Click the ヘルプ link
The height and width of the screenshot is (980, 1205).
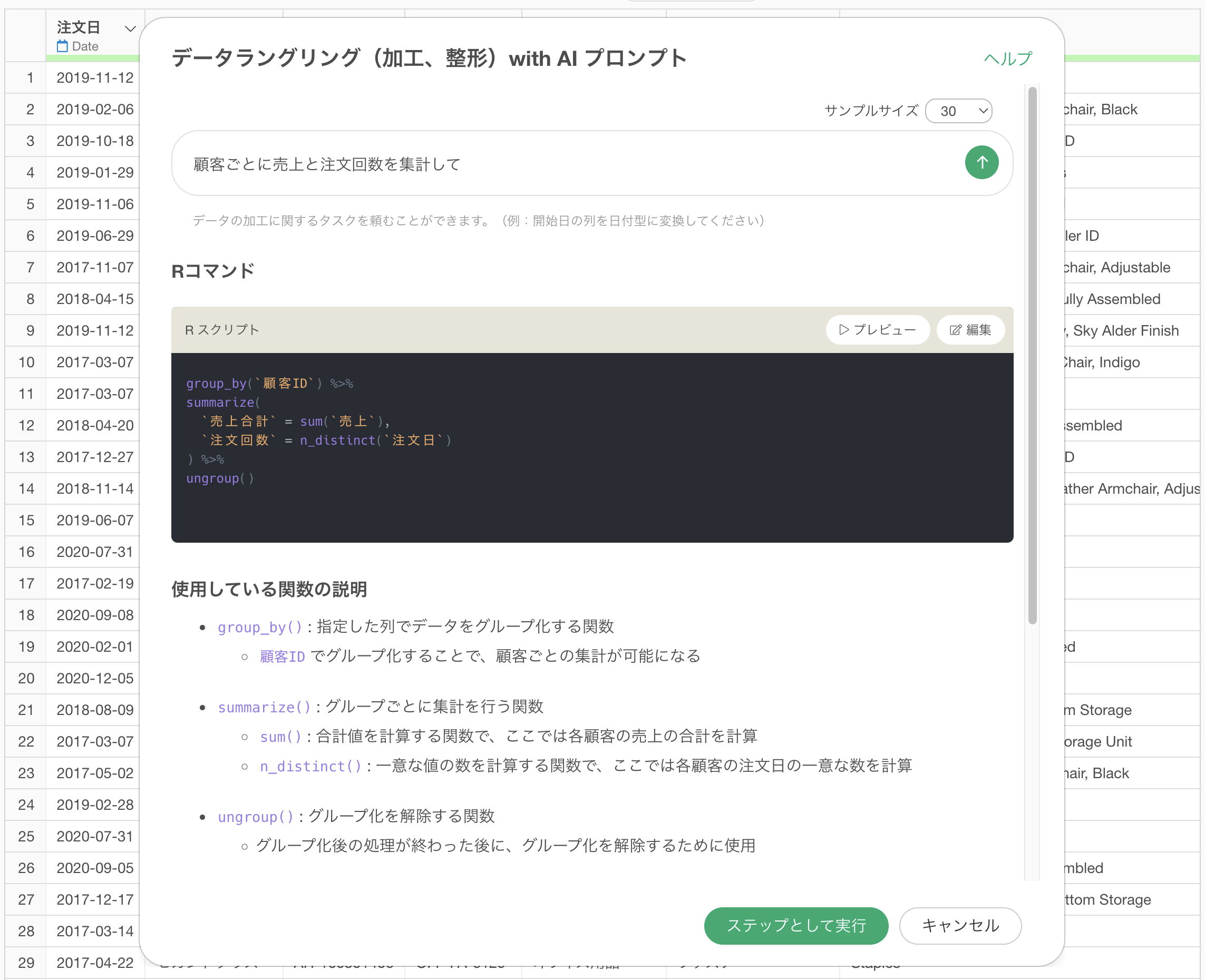[1007, 58]
